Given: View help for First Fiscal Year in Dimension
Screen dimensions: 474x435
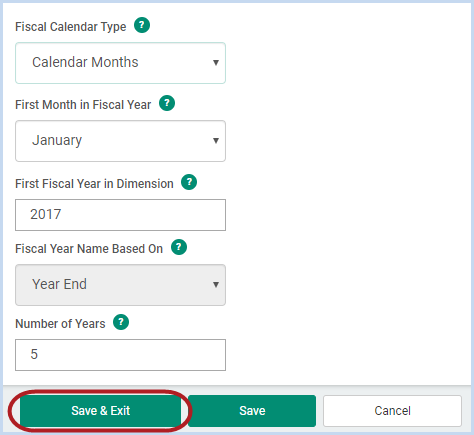Looking at the screenshot, I should 189,182.
